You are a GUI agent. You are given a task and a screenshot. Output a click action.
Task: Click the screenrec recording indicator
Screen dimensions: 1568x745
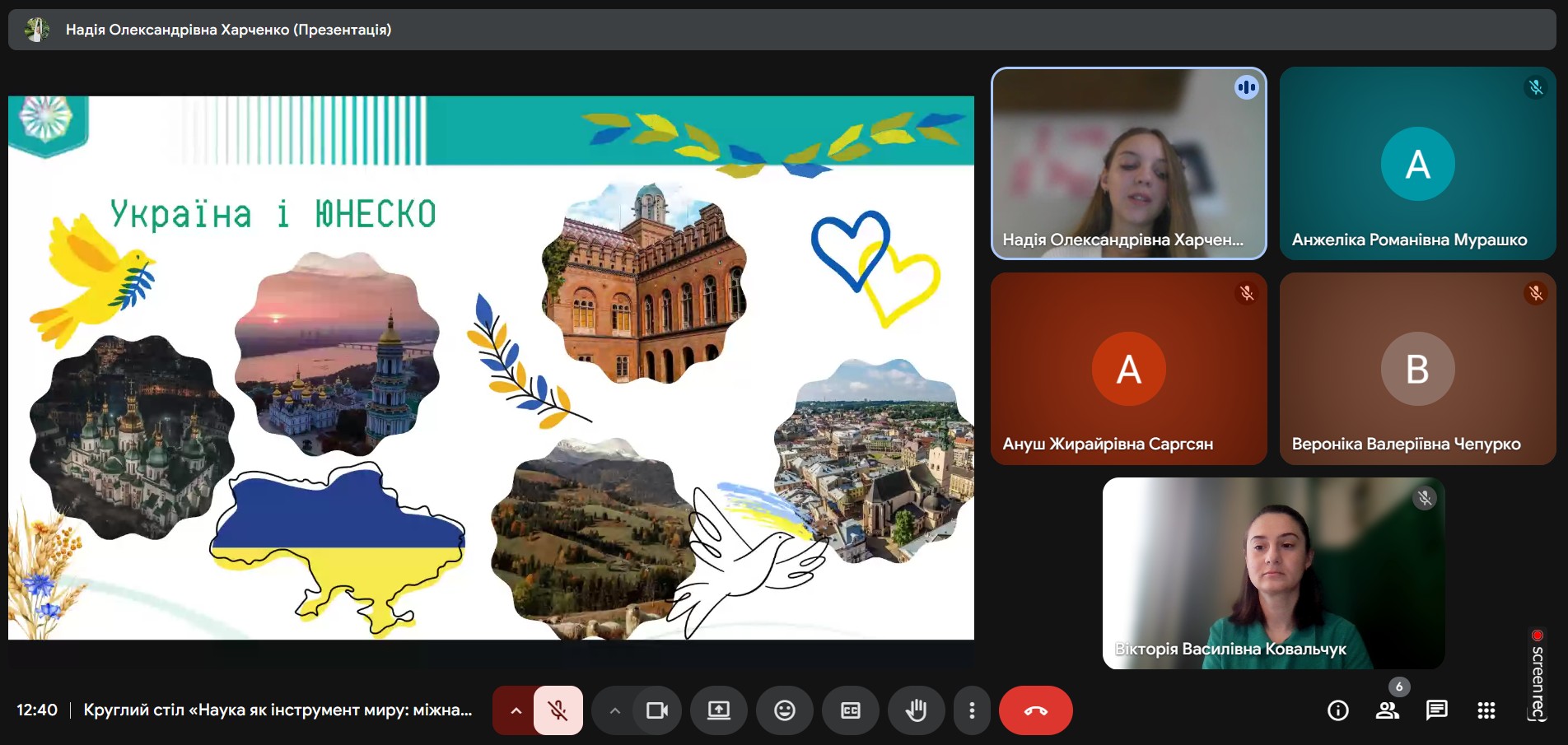pyautogui.click(x=1537, y=675)
